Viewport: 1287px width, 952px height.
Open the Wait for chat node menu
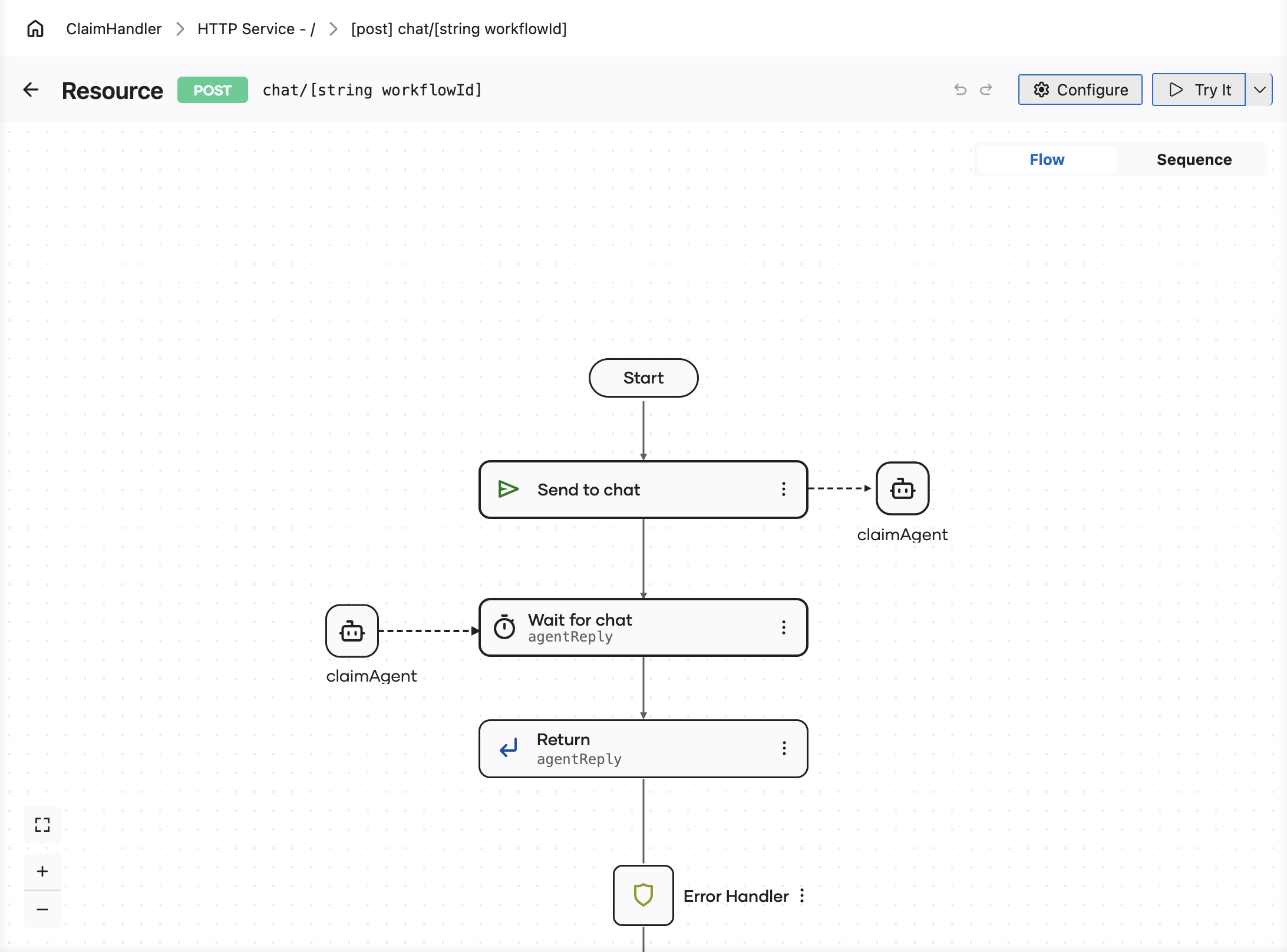click(x=784, y=627)
